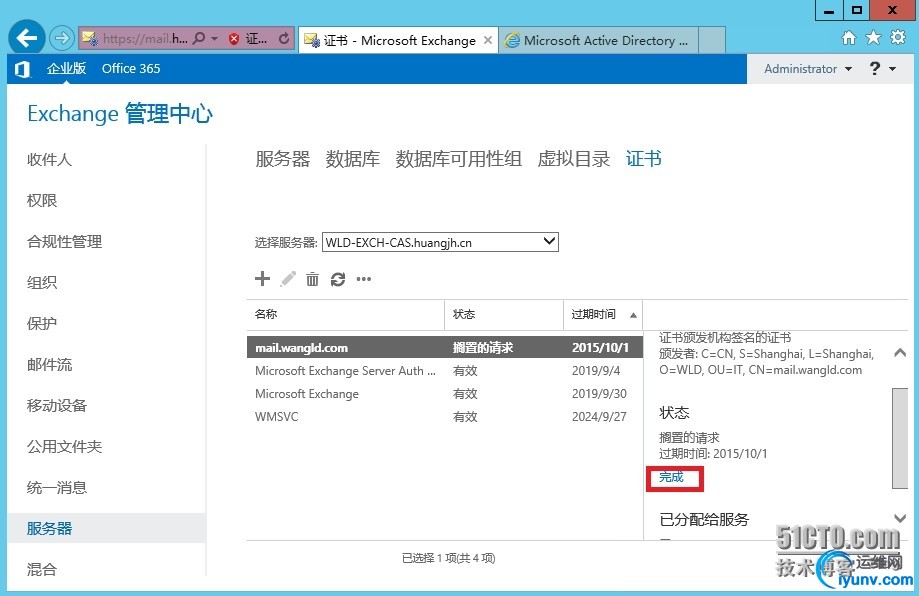Expand the 已分配给服务 section chevron

pyautogui.click(x=900, y=518)
